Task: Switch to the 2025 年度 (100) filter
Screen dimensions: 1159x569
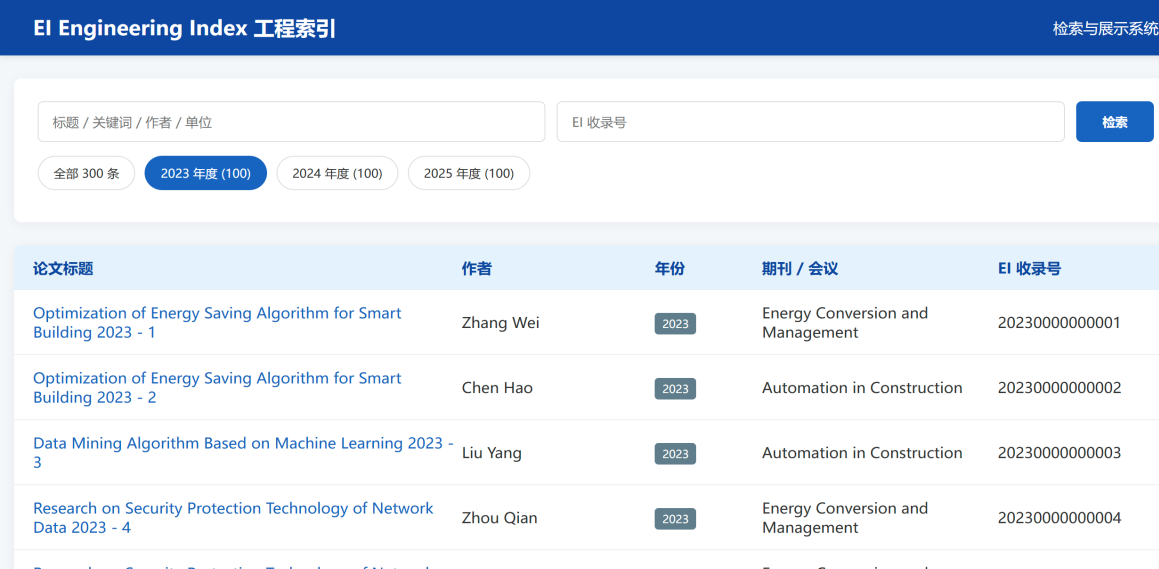Action: (469, 173)
